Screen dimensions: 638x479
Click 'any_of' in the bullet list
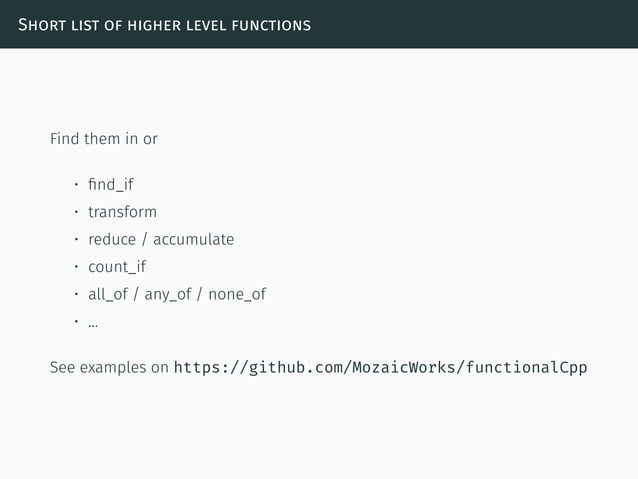[168, 294]
